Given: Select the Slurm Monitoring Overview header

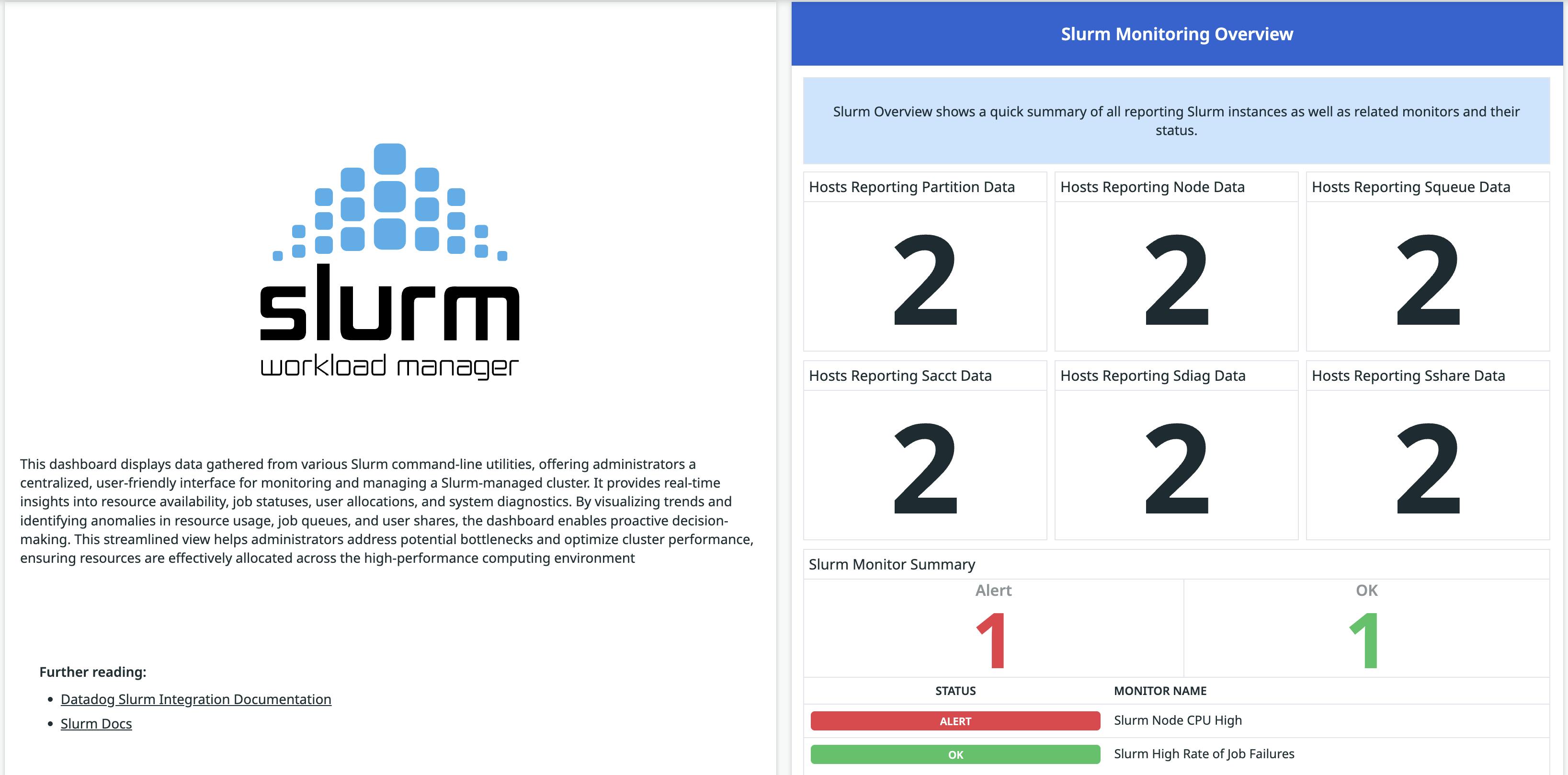Looking at the screenshot, I should 1177,34.
